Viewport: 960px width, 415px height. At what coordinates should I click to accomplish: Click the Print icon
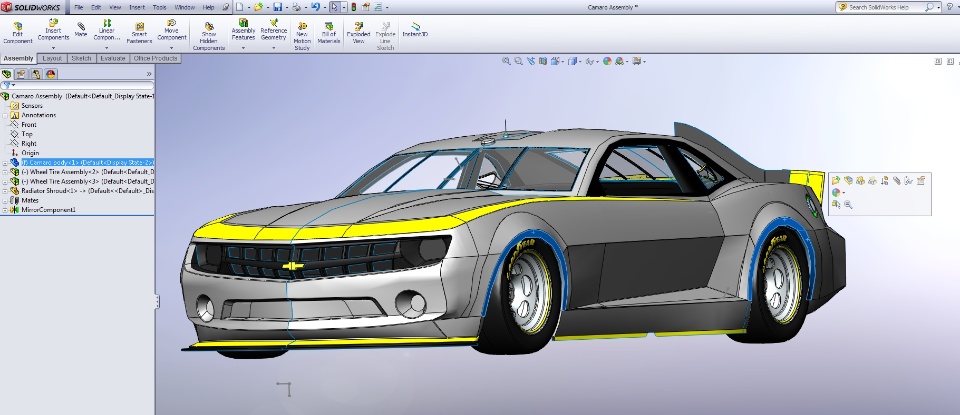(296, 7)
